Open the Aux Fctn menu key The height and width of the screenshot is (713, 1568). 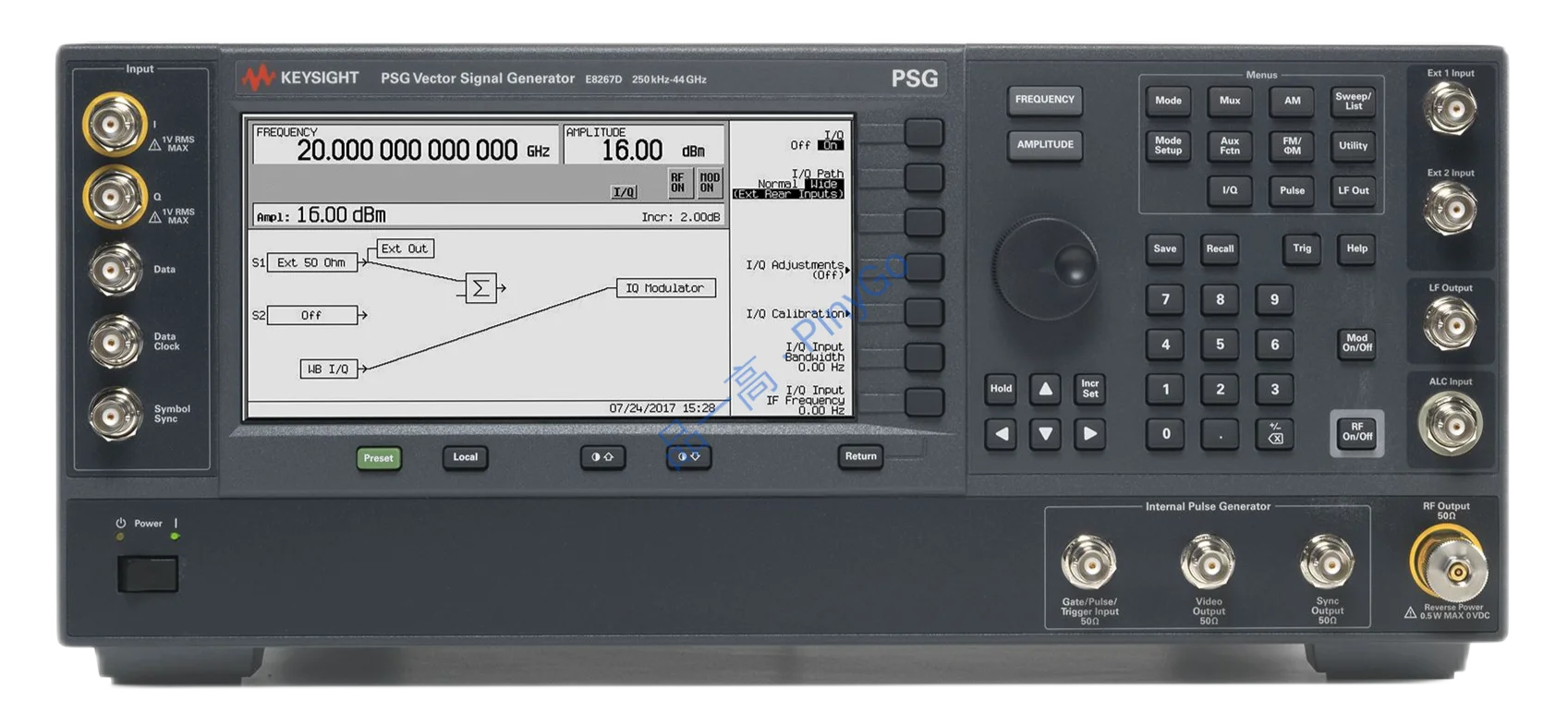(x=1230, y=146)
